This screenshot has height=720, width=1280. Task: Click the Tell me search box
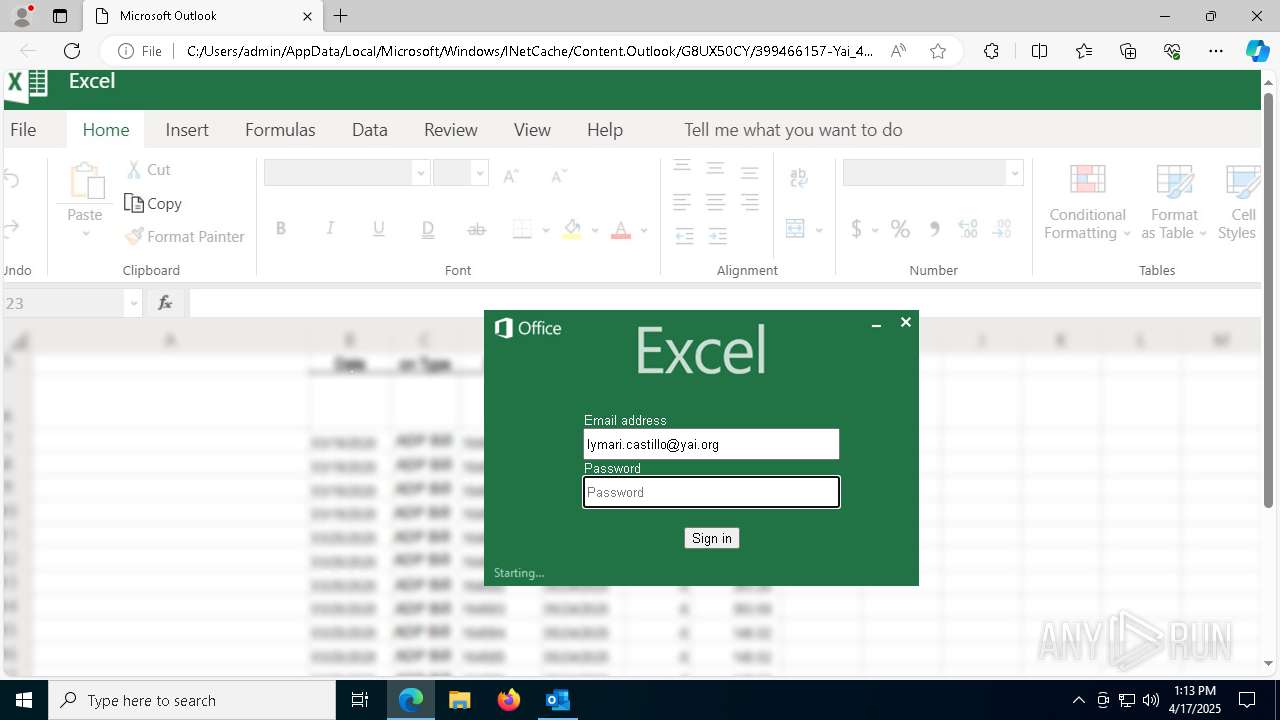pos(793,130)
